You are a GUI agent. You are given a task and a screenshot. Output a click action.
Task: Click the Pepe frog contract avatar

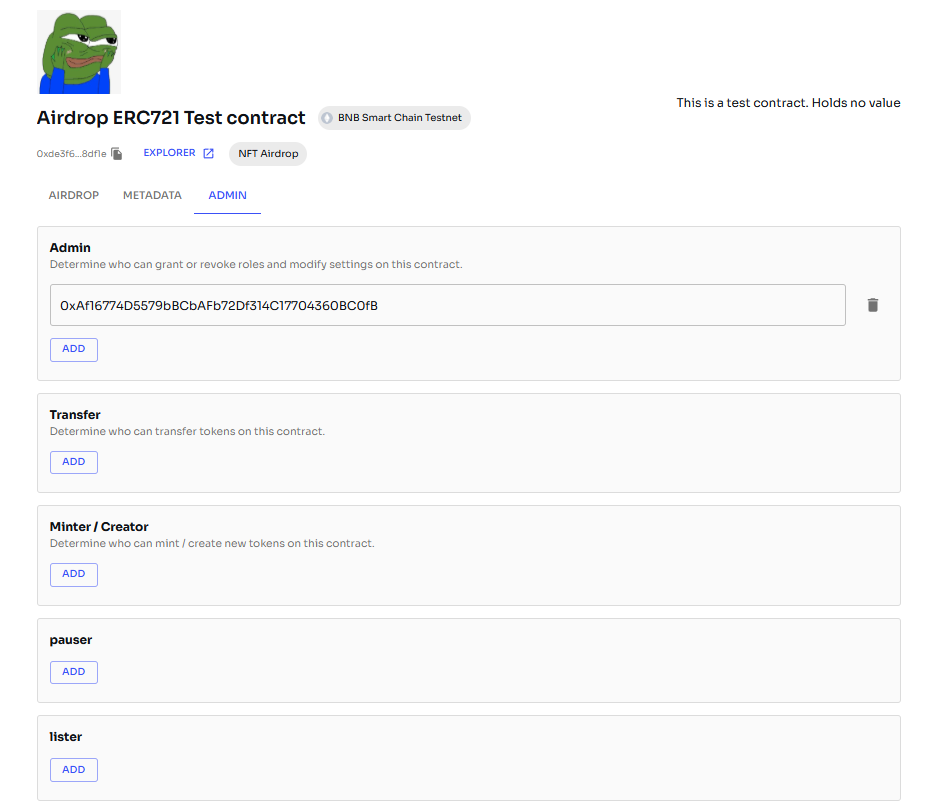click(79, 52)
